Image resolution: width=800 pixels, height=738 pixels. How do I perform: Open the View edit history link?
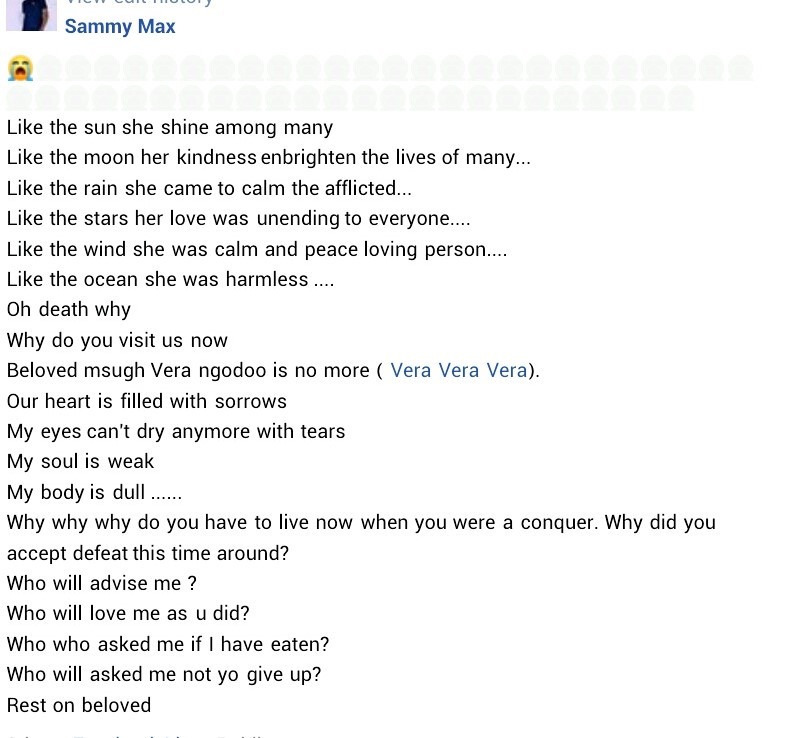[140, 3]
